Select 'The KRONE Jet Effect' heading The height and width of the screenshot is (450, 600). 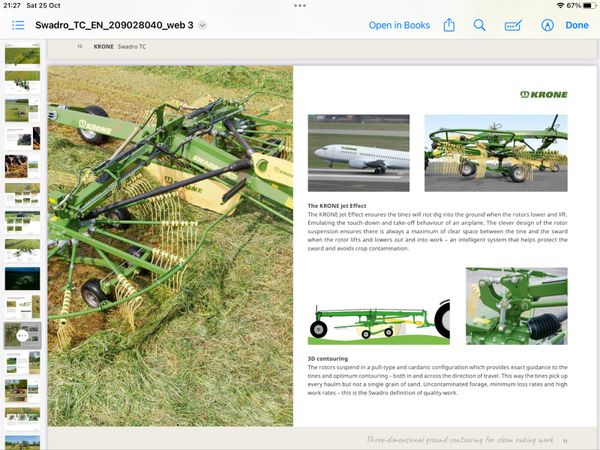[x=337, y=205]
